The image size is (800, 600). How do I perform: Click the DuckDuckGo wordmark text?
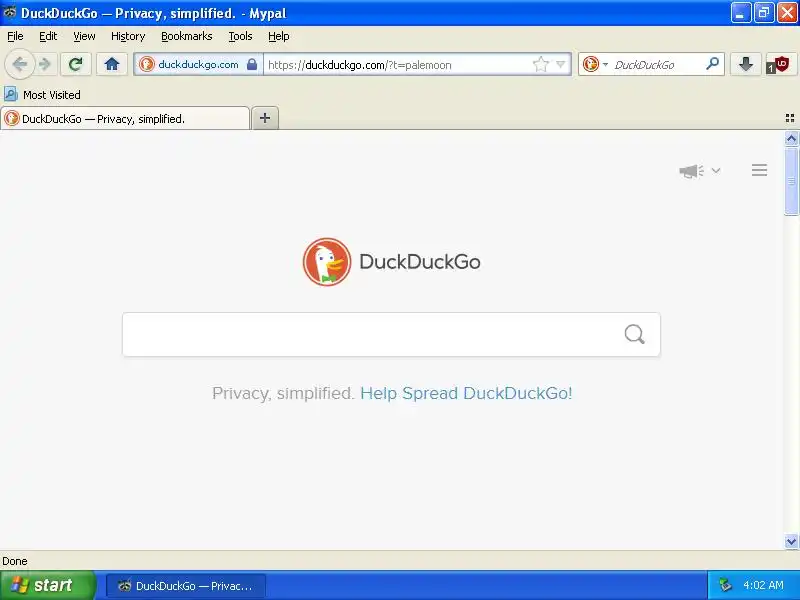pyautogui.click(x=420, y=262)
